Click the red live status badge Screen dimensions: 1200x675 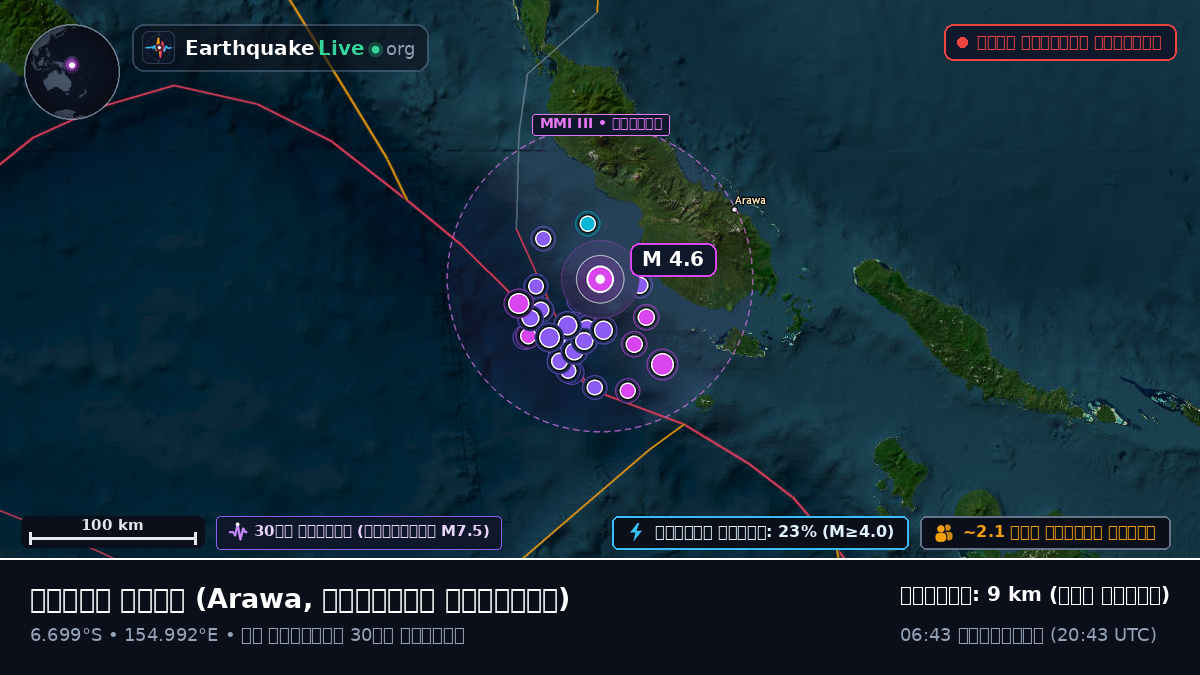[1060, 42]
